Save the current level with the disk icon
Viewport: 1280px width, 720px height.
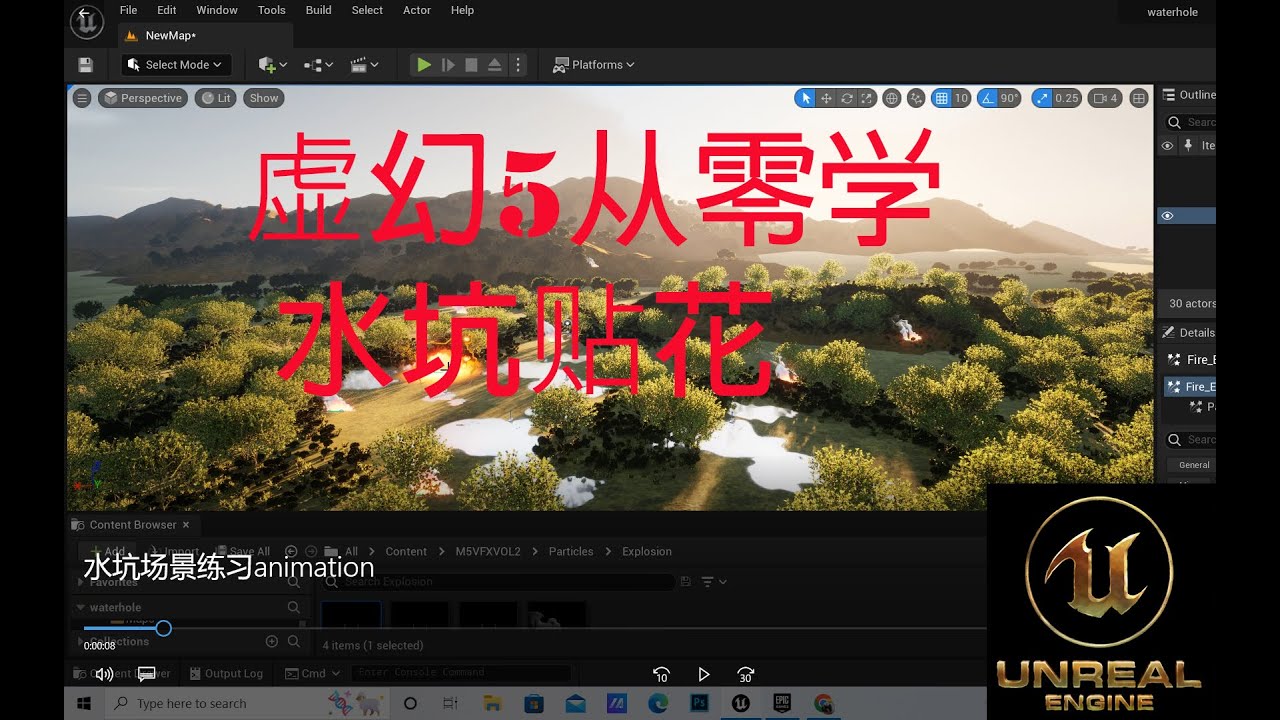[85, 65]
